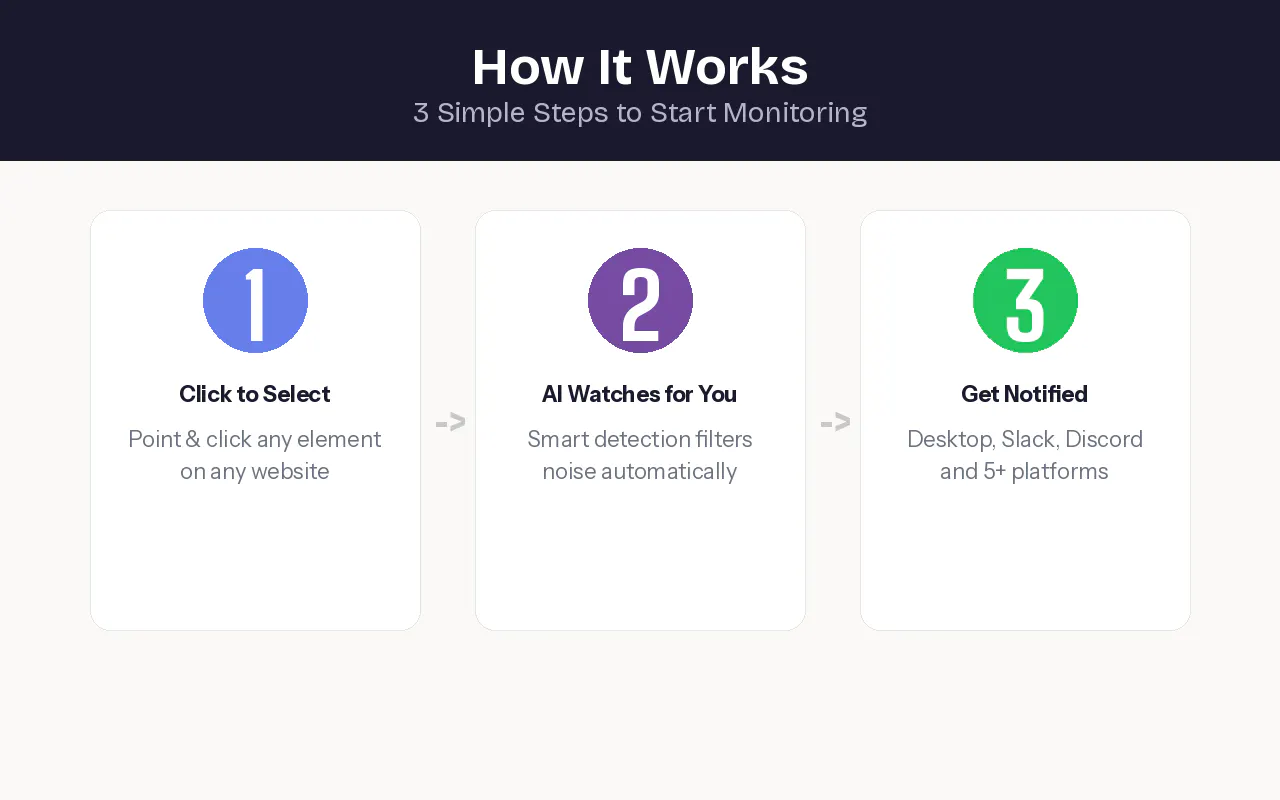Select the "AI Watches for You" heading
Viewport: 1280px width, 800px height.
pyautogui.click(x=640, y=394)
